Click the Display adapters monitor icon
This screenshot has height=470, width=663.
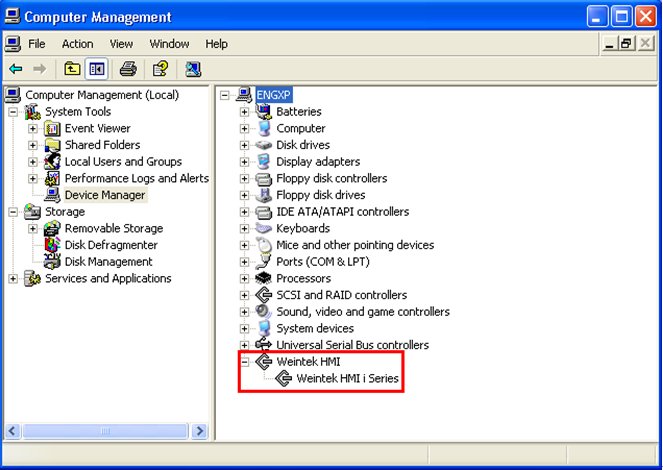pyautogui.click(x=263, y=161)
